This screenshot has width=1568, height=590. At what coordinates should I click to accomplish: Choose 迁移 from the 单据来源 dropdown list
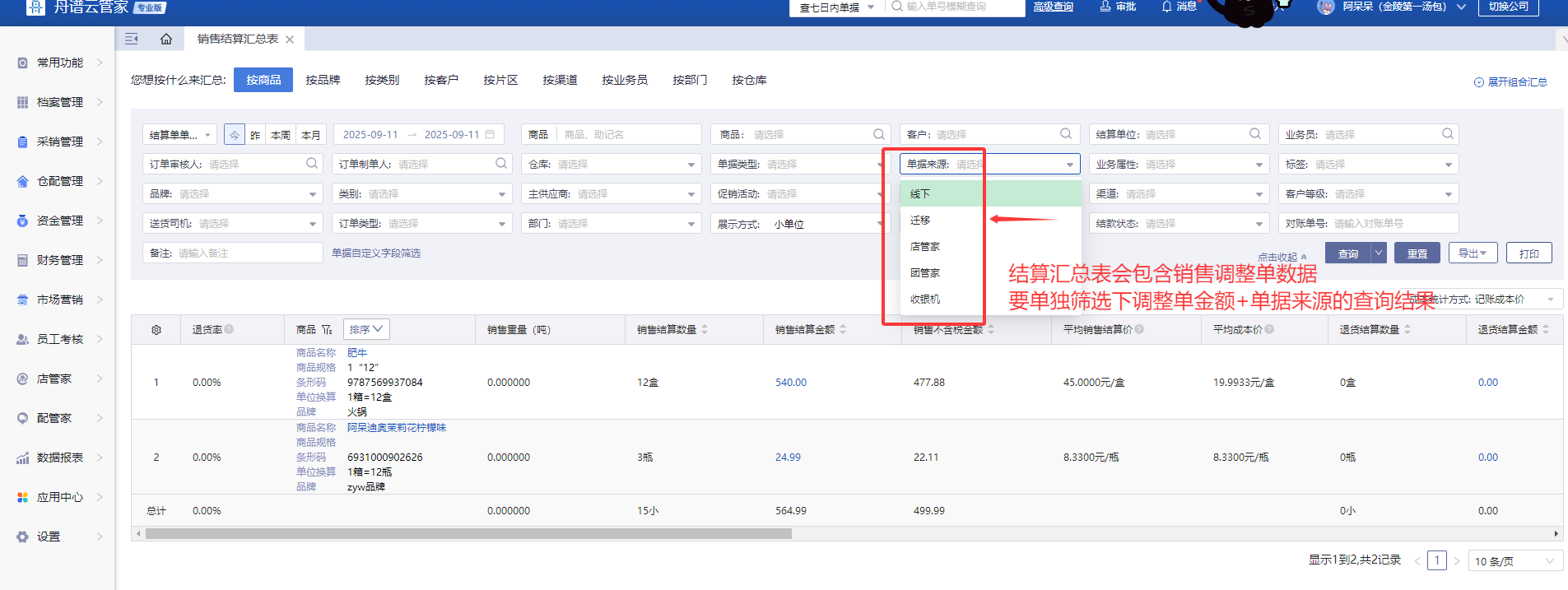click(920, 221)
